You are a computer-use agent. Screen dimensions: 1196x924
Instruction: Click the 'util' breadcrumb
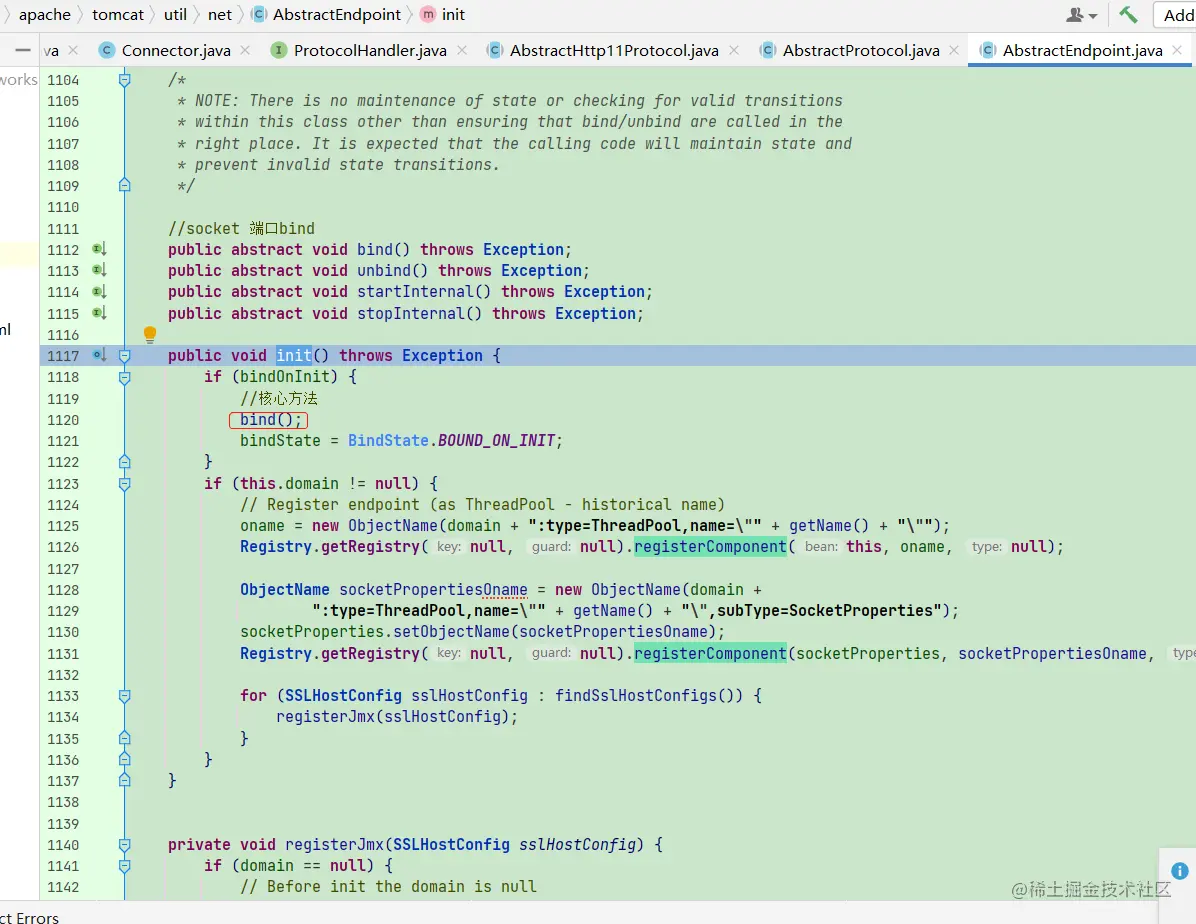175,14
